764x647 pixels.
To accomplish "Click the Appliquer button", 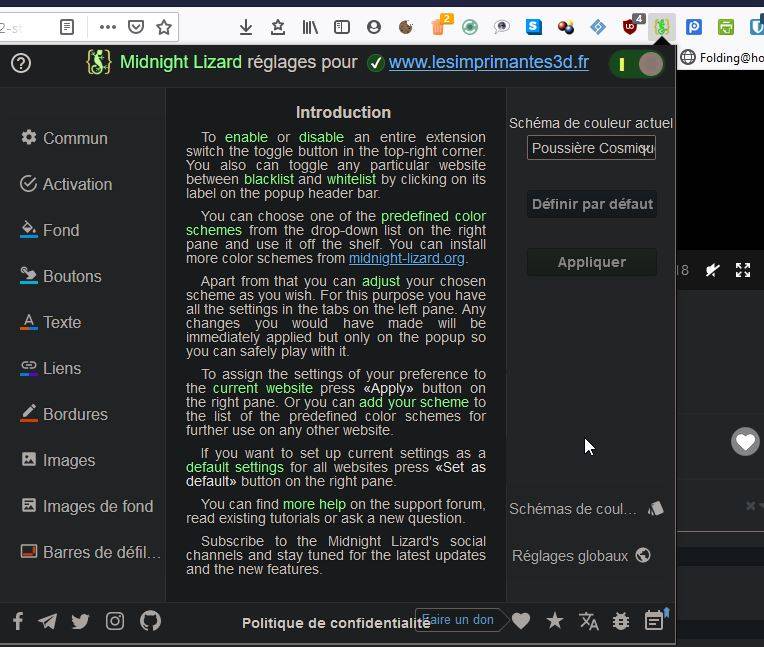I will click(x=592, y=262).
